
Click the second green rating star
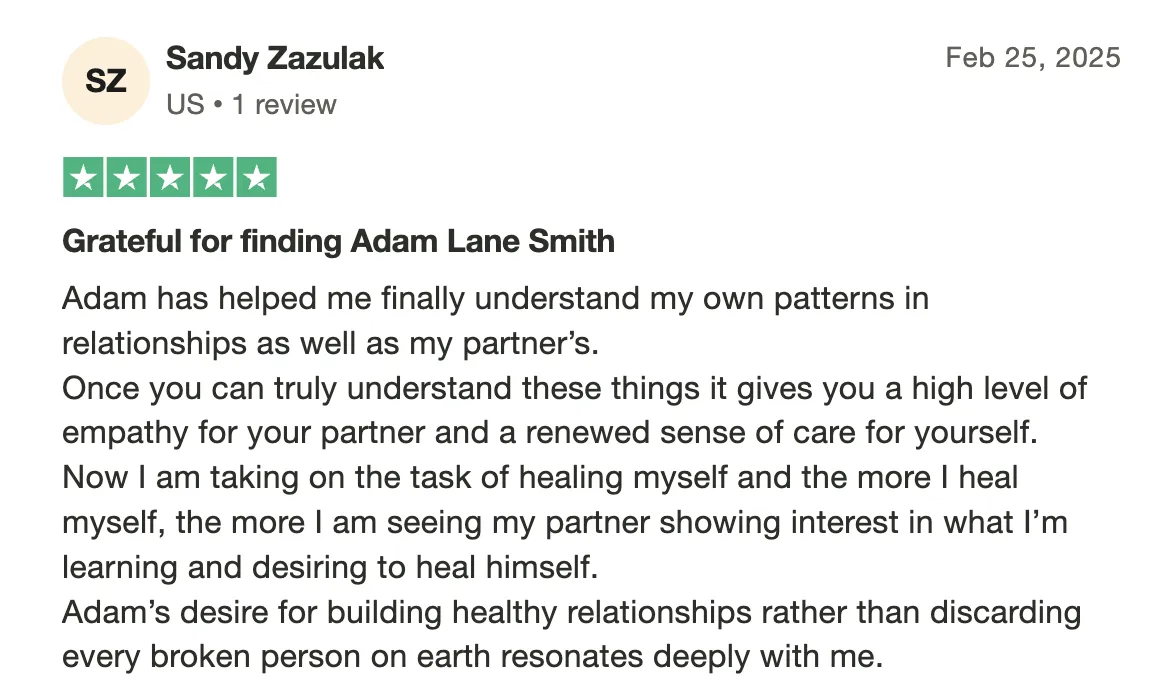(127, 177)
